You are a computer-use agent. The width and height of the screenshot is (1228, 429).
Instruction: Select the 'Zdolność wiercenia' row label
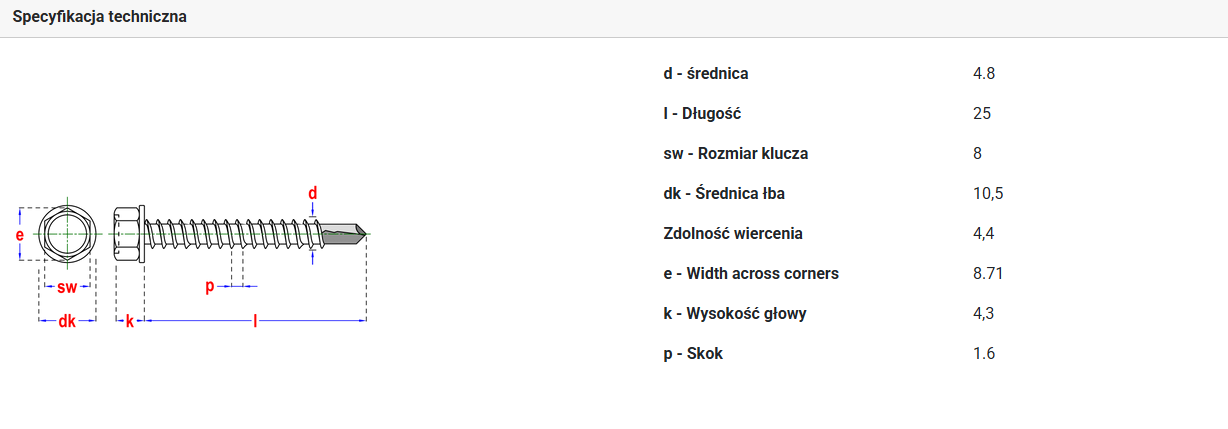[x=733, y=234]
